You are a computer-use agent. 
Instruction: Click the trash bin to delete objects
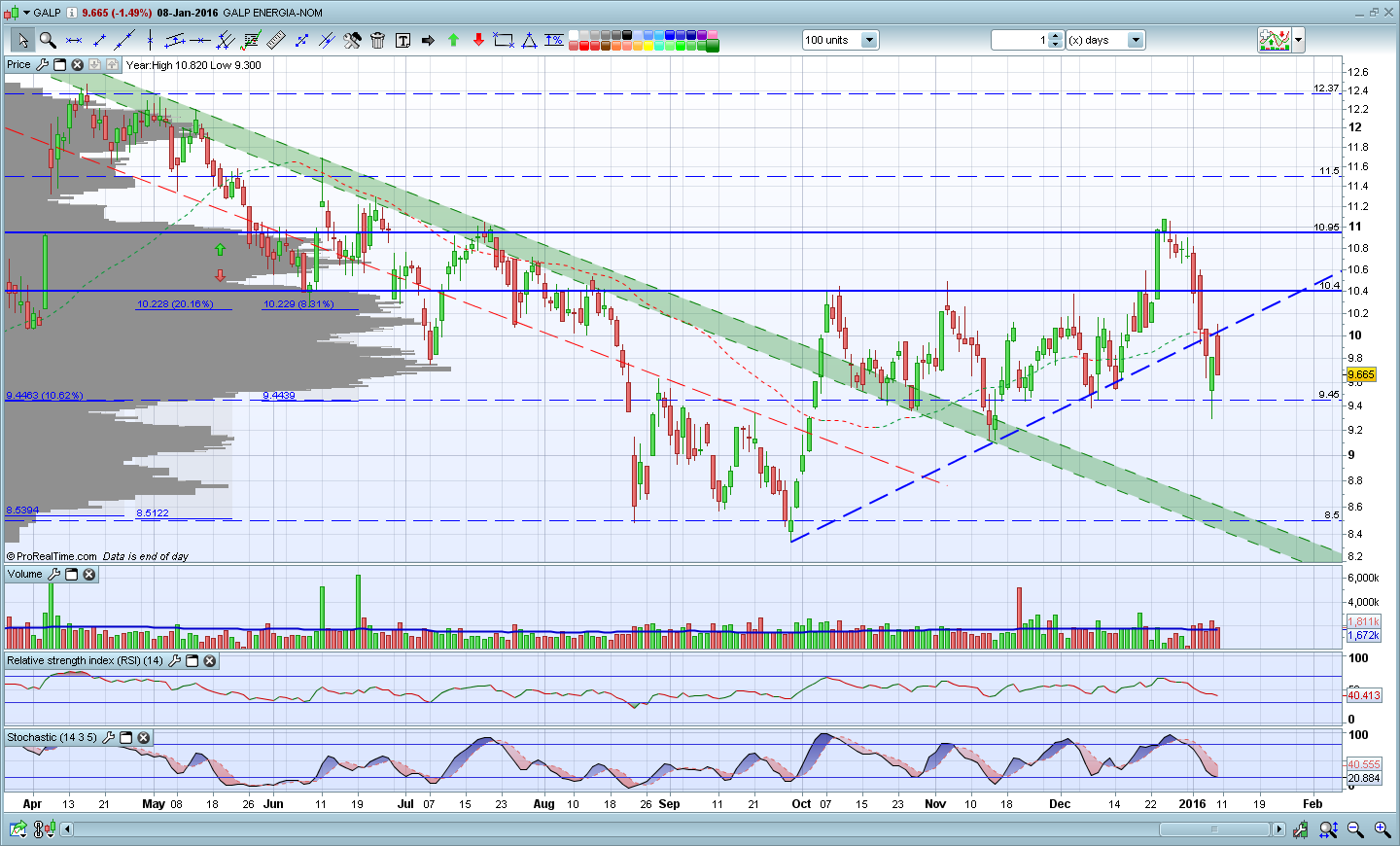377,40
